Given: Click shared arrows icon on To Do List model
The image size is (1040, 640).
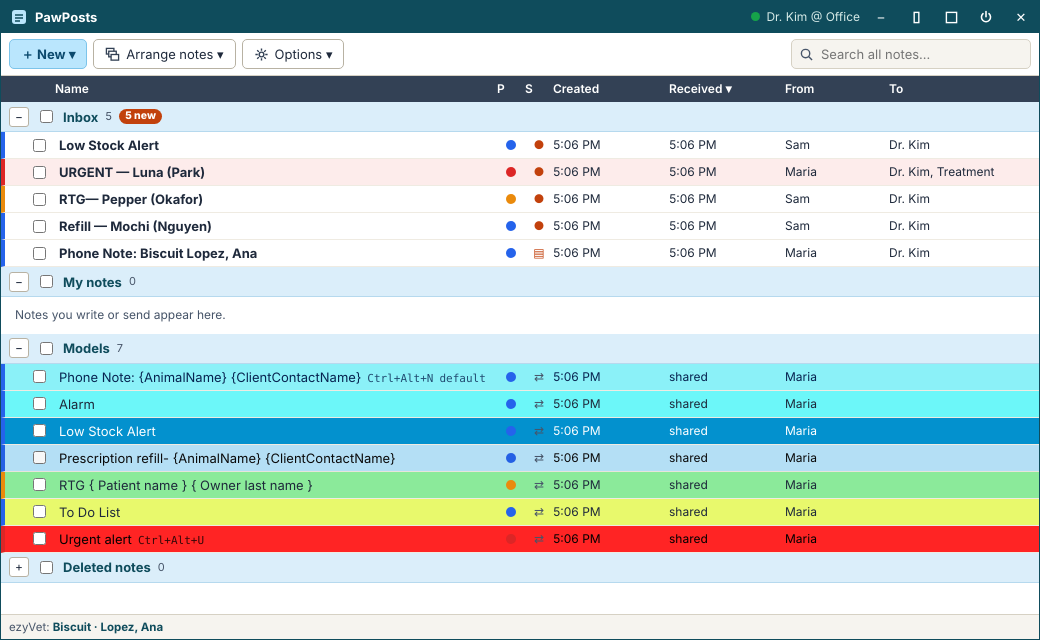Looking at the screenshot, I should (x=539, y=512).
